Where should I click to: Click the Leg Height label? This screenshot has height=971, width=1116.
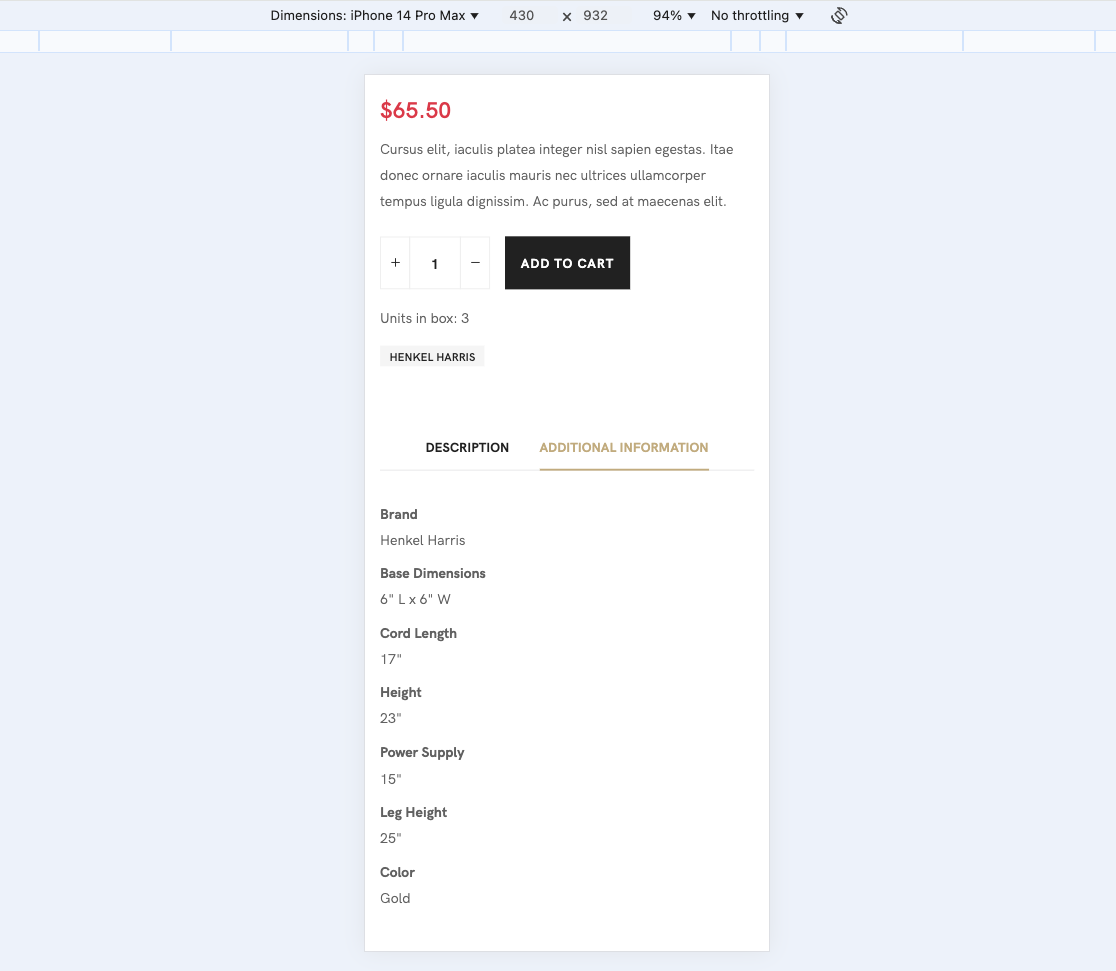[x=413, y=813]
